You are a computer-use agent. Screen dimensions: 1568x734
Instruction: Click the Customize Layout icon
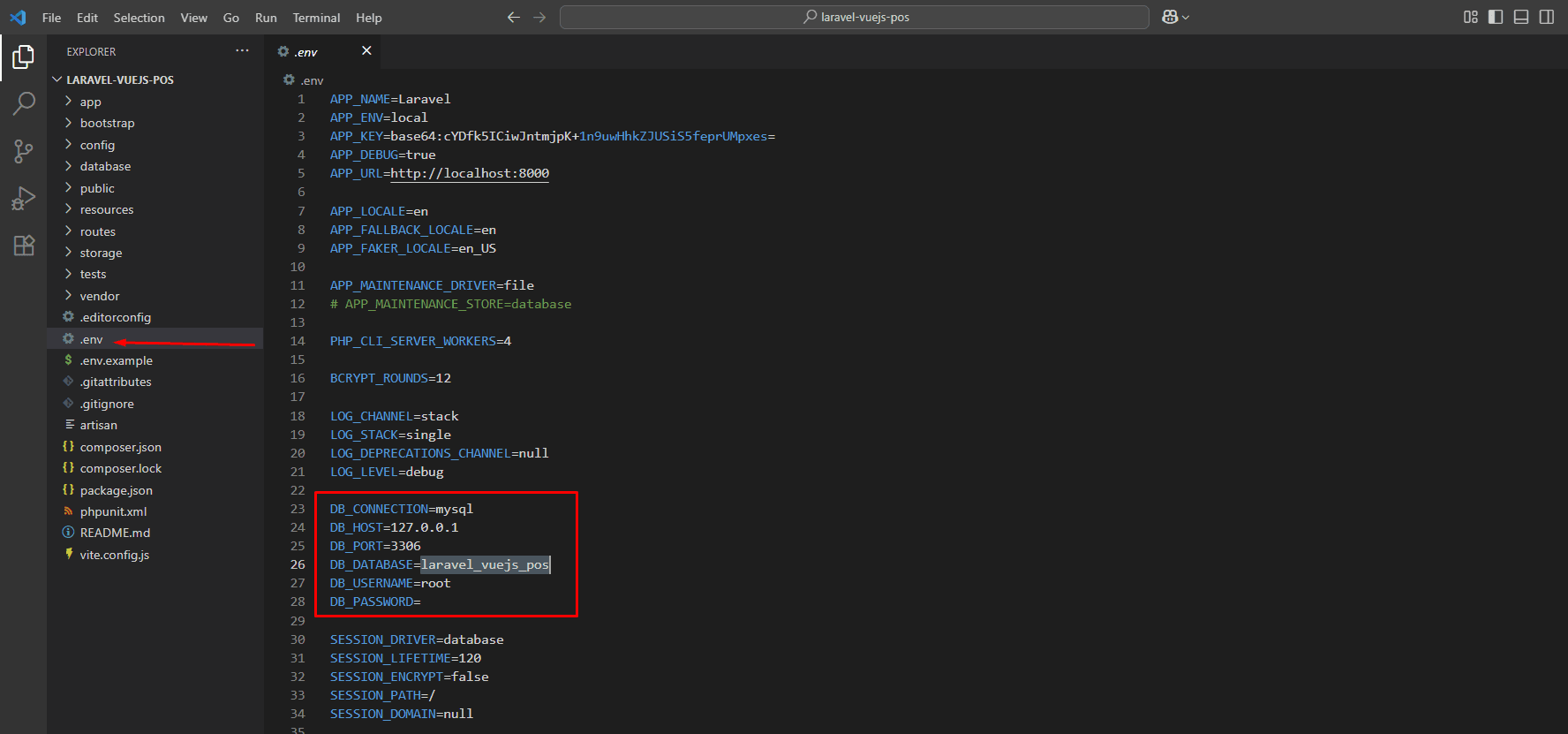pos(1470,17)
